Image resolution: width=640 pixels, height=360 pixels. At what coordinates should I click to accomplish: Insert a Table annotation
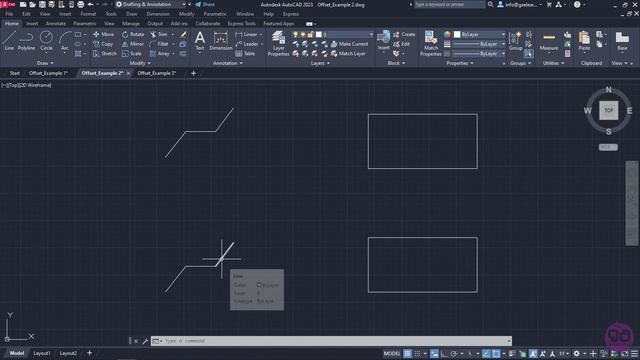[x=245, y=53]
